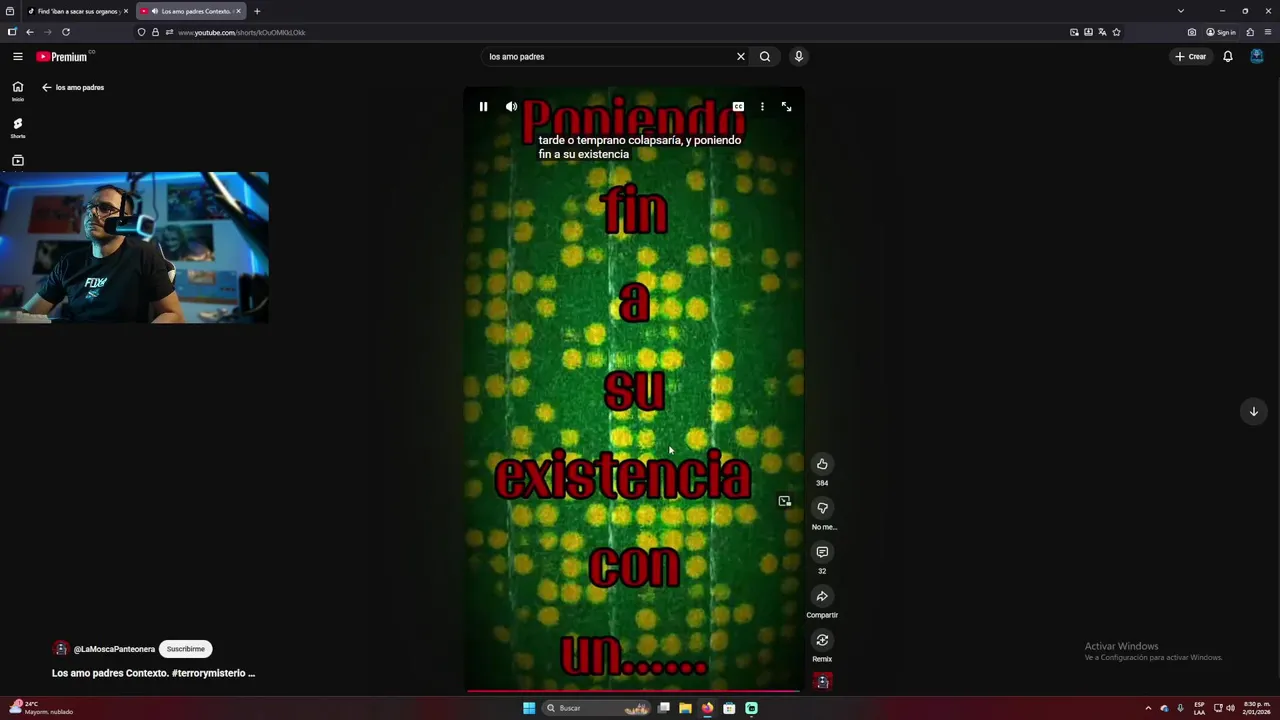
Task: Open Subscriptions icon in the YouTube sidebar
Action: (x=17, y=160)
